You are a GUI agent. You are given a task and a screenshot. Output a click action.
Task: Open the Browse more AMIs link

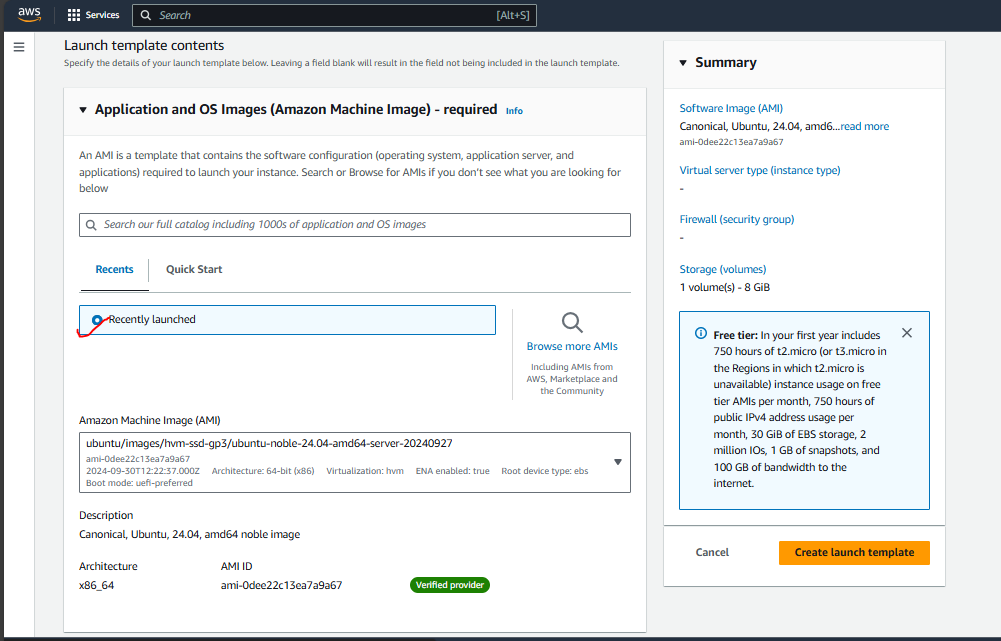(x=572, y=346)
